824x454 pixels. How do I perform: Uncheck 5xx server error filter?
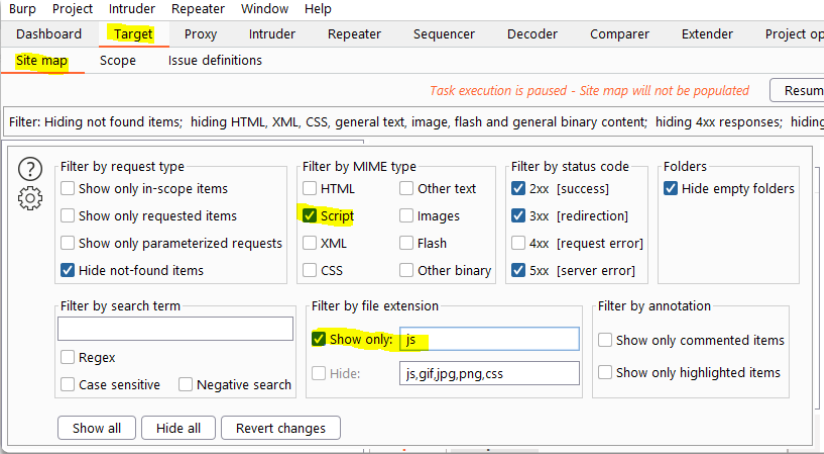tap(518, 270)
